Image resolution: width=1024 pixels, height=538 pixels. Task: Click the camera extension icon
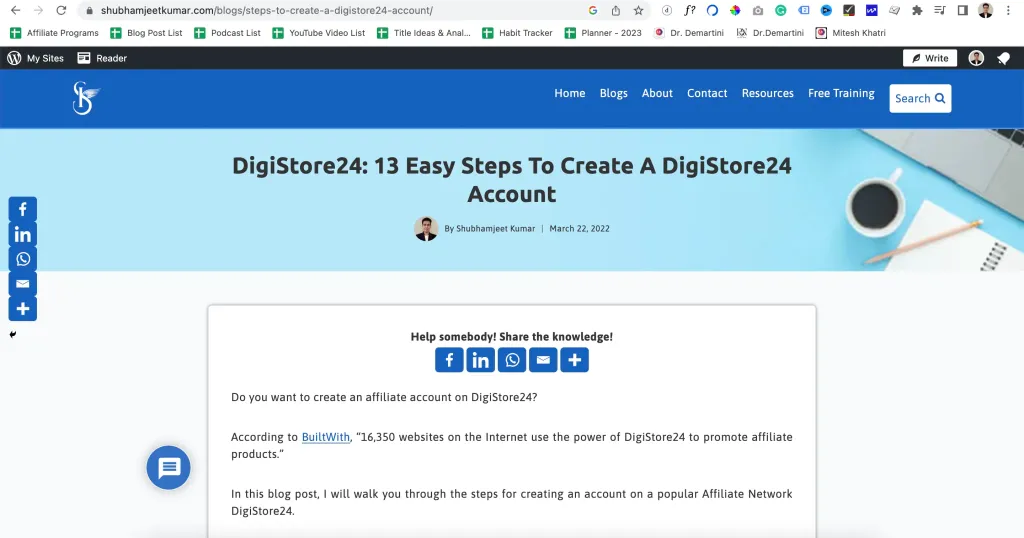click(758, 10)
